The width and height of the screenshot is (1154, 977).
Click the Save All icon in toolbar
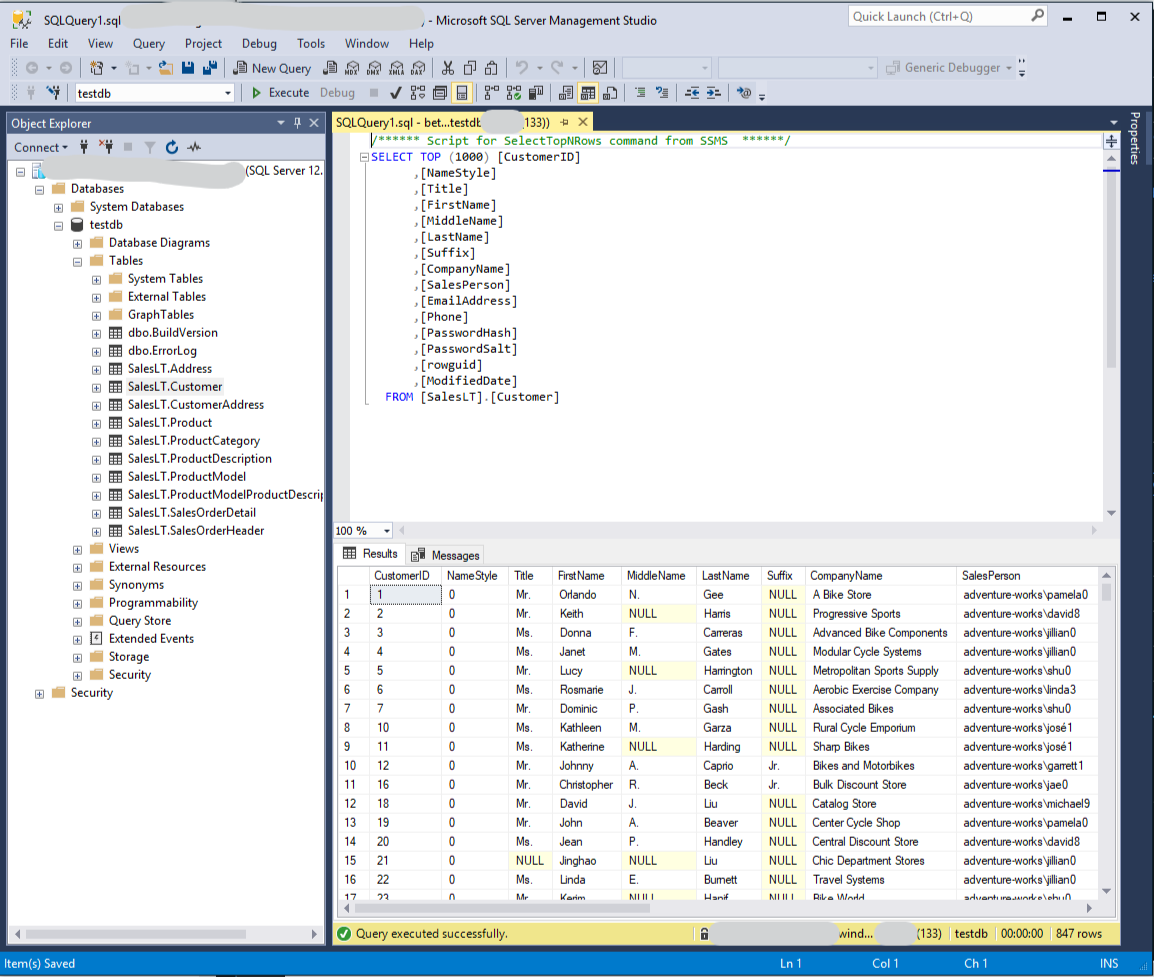[210, 68]
